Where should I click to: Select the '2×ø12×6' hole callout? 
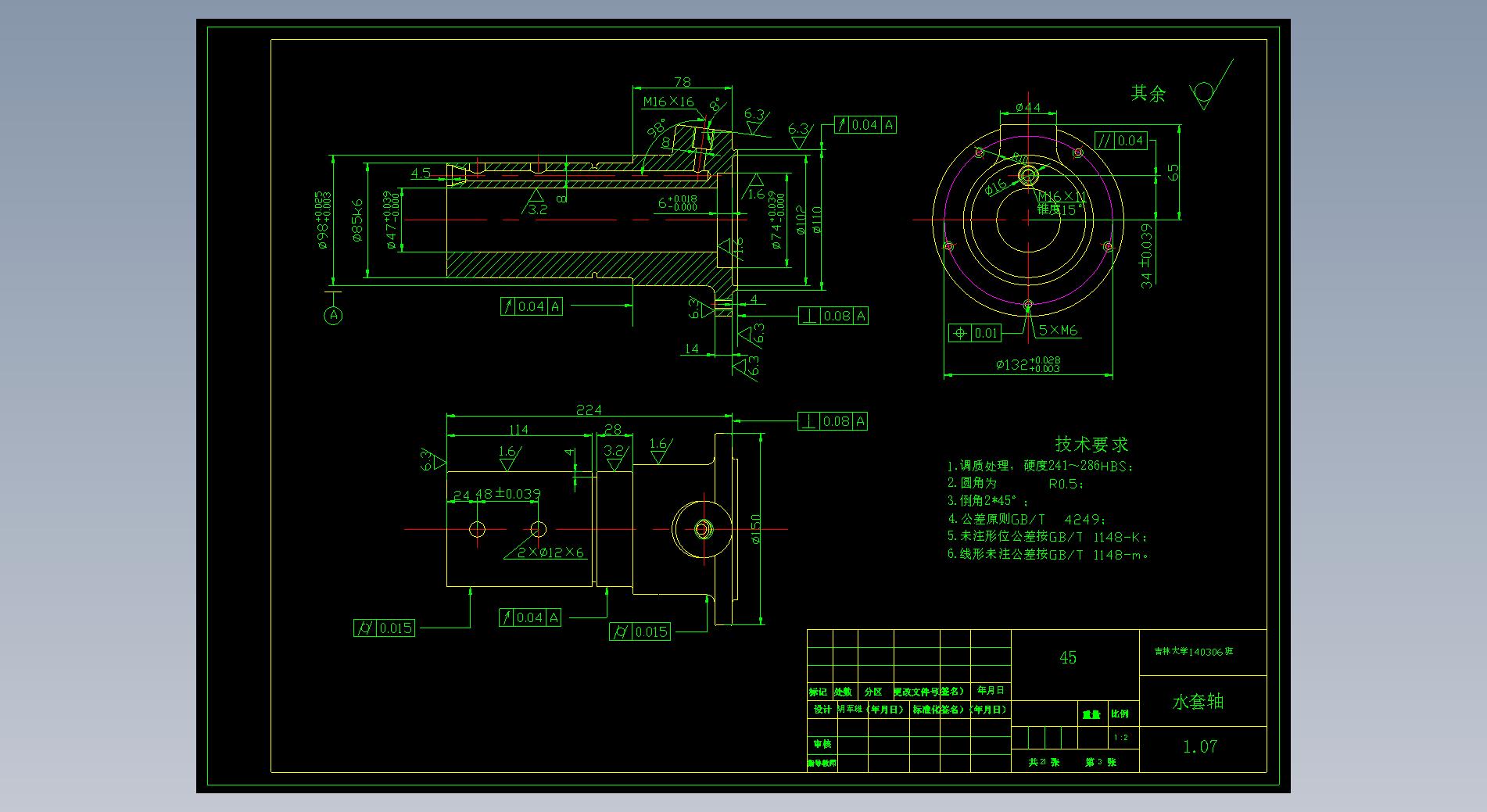[550, 553]
